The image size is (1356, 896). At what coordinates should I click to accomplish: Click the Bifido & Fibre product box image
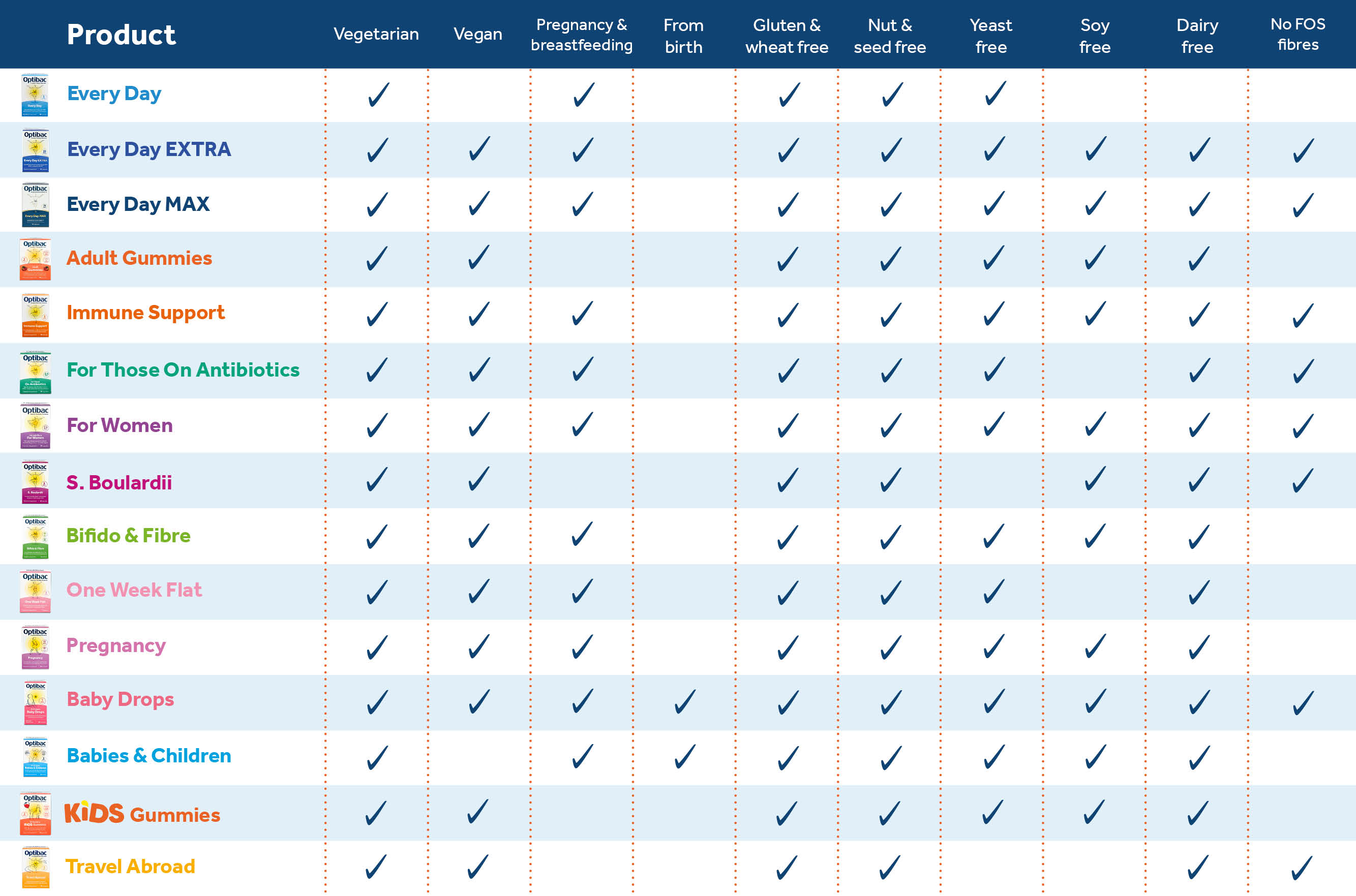pos(35,537)
